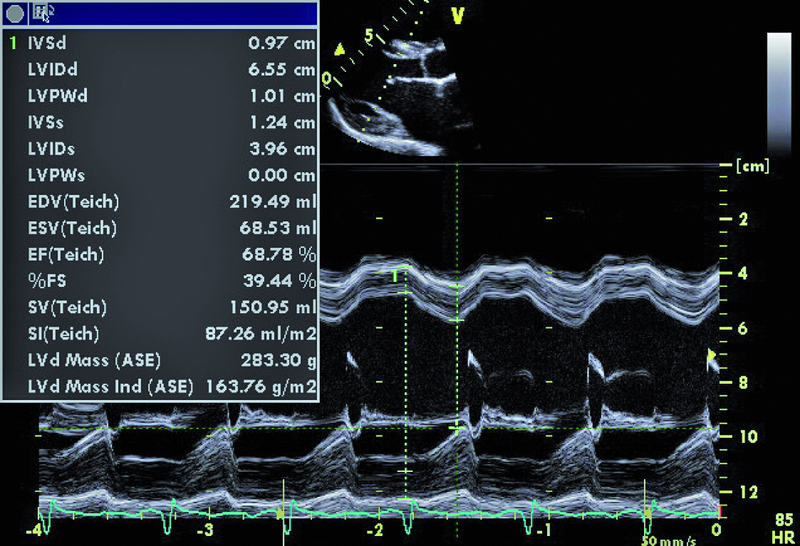The height and width of the screenshot is (546, 800).
Task: Click the yellow triangle marker beside the 2D sector
Action: click(339, 49)
